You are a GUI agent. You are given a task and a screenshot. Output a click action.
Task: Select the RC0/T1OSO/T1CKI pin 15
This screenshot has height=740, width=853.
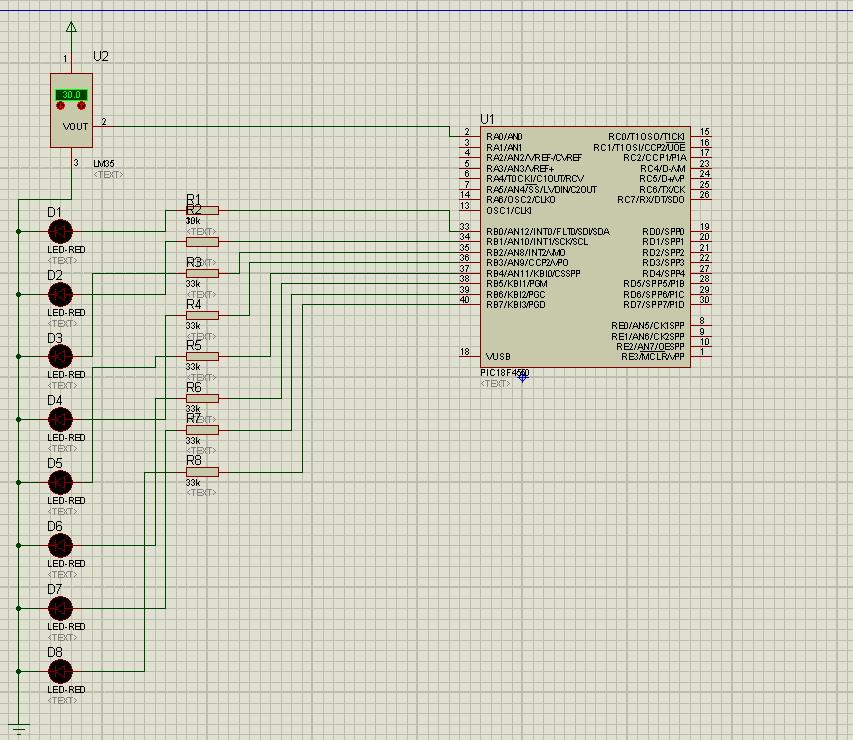pos(701,136)
